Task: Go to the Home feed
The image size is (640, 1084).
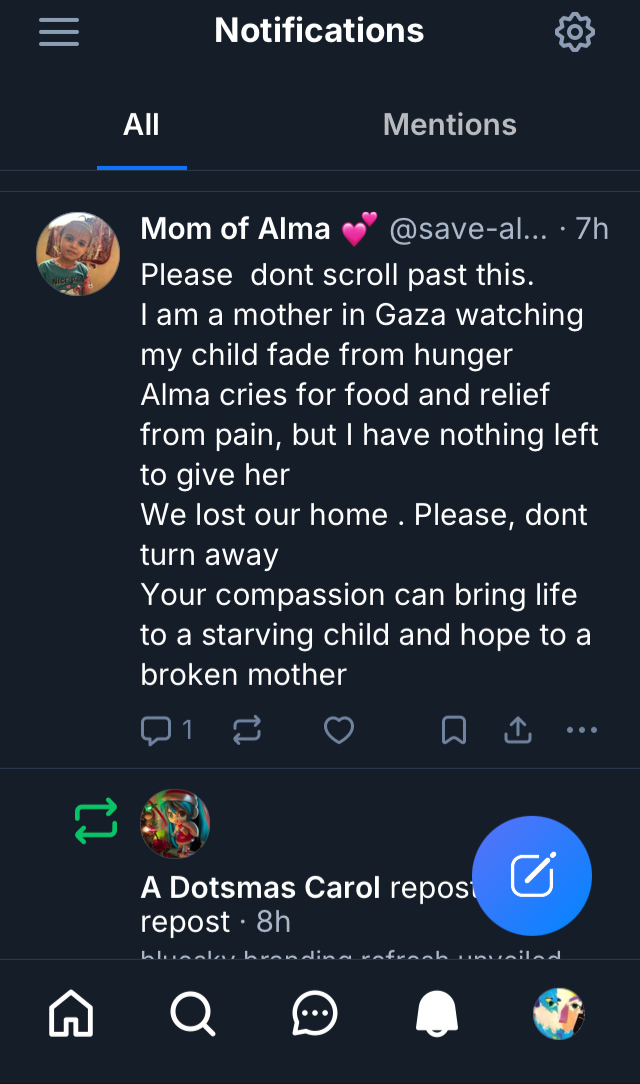Action: pyautogui.click(x=71, y=1015)
